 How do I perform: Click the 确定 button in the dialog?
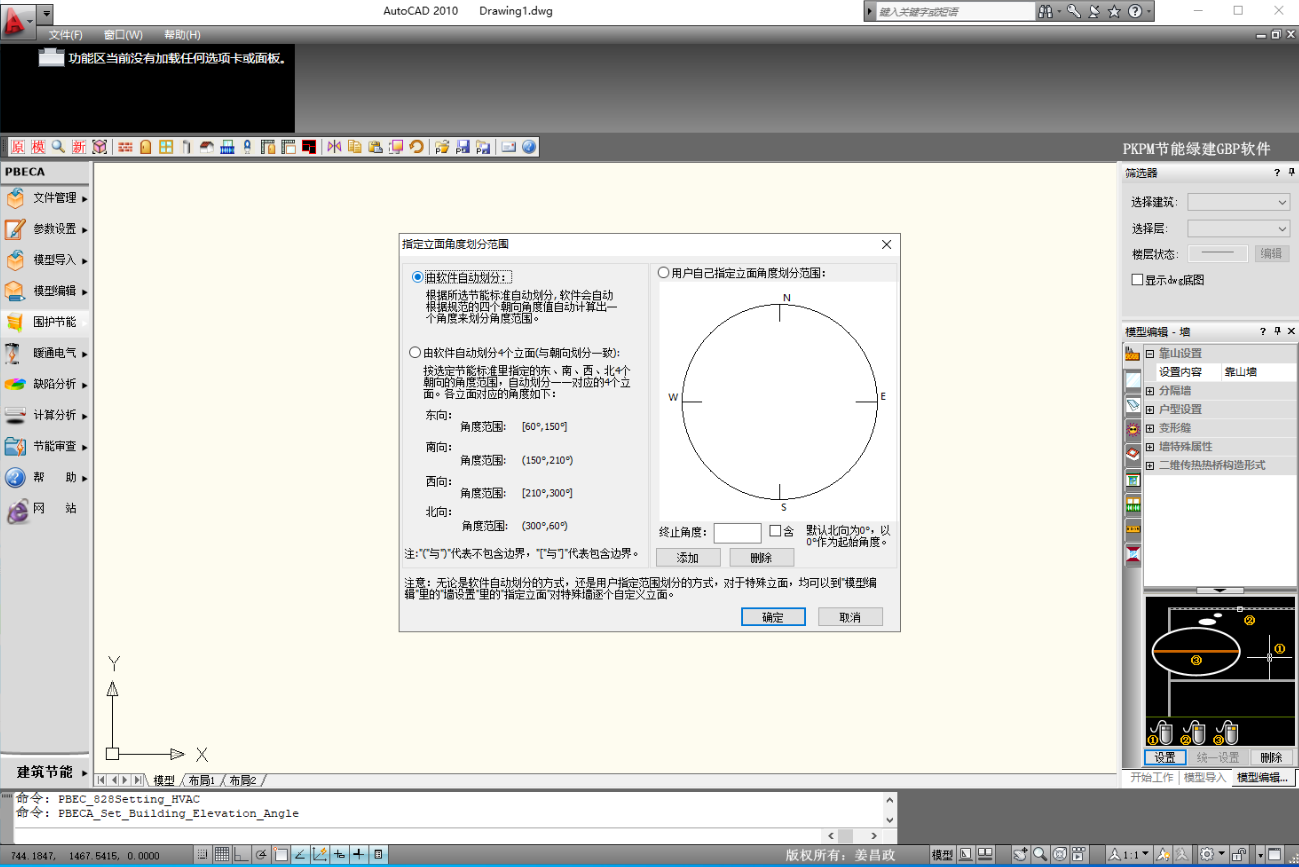pyautogui.click(x=773, y=617)
